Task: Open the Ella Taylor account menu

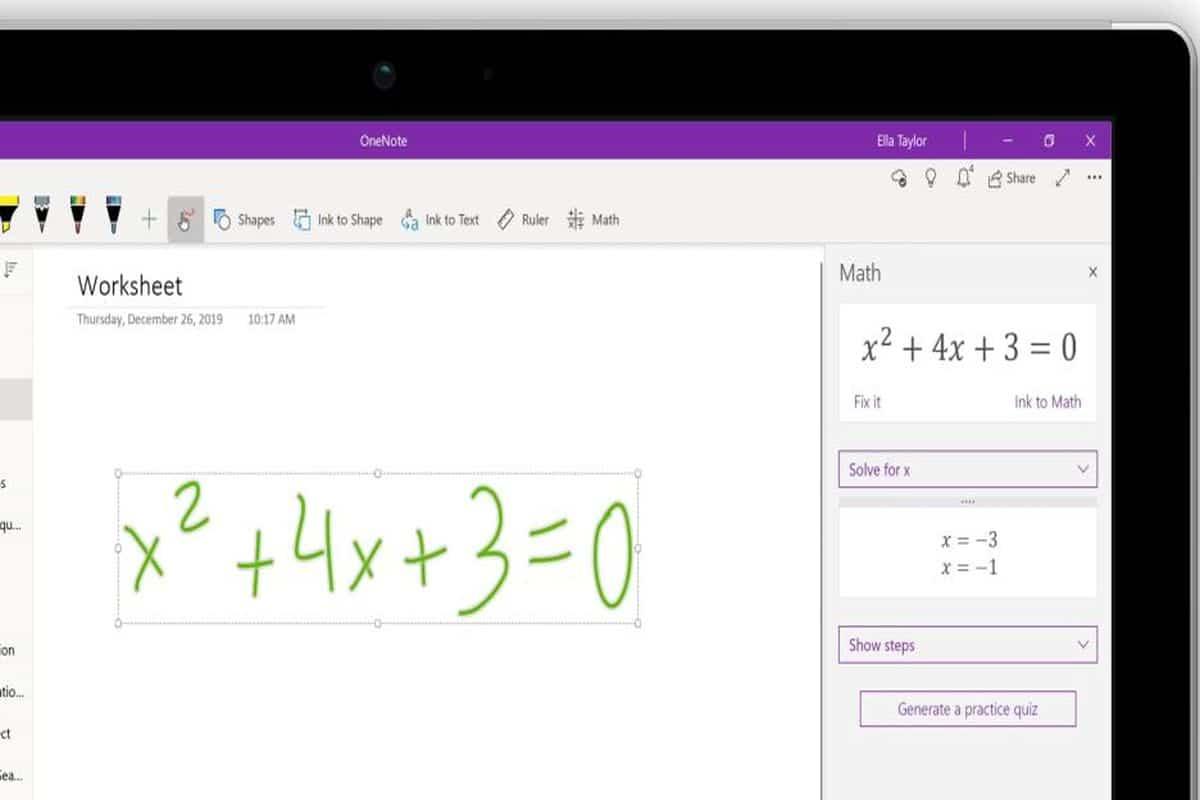Action: tap(900, 141)
